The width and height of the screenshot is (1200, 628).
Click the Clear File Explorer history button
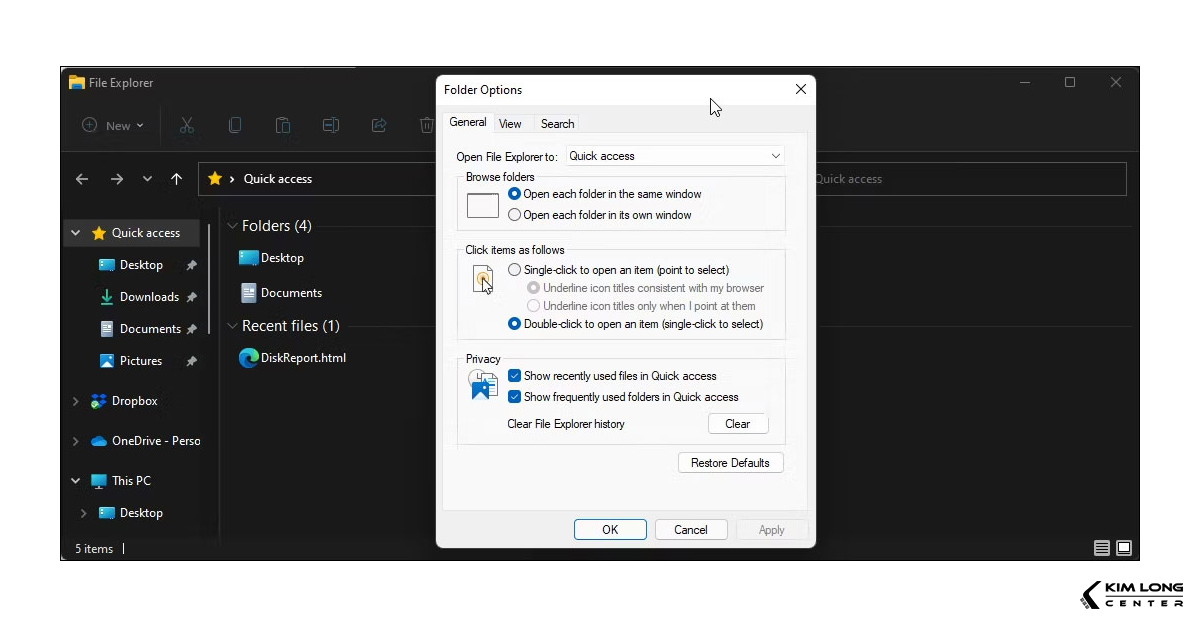738,424
